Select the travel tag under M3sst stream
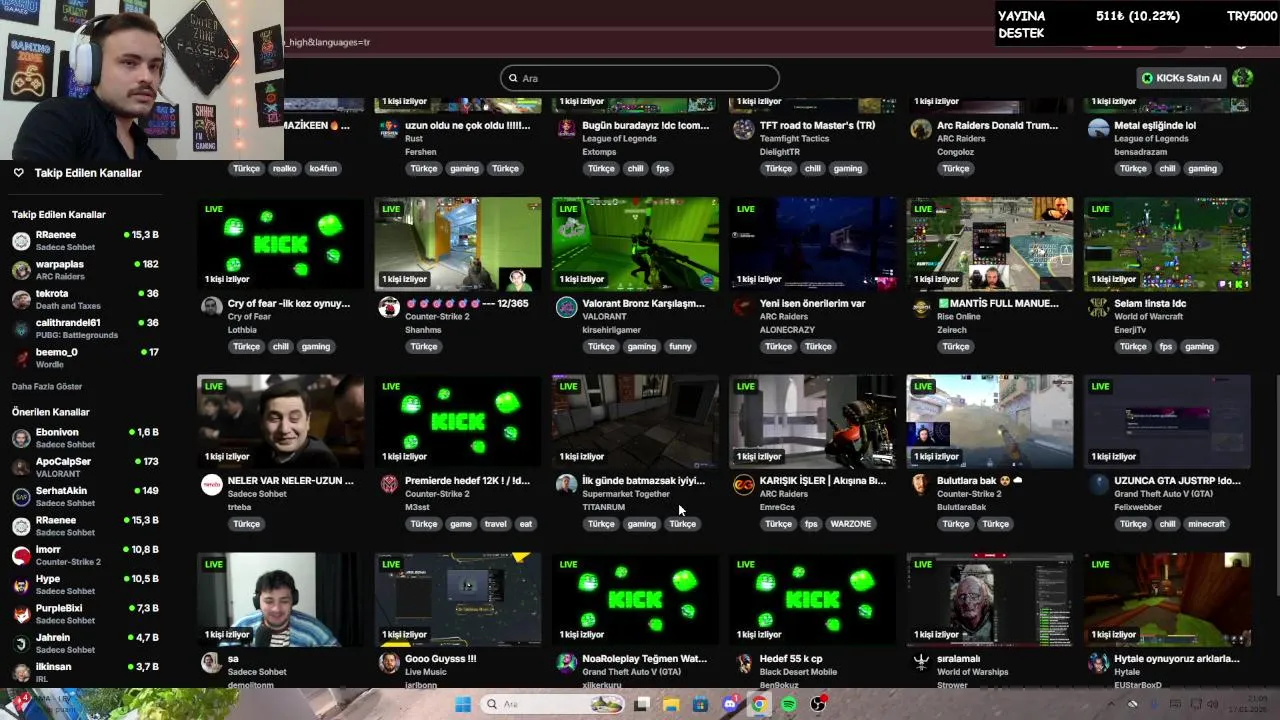This screenshot has width=1280, height=720. point(495,524)
